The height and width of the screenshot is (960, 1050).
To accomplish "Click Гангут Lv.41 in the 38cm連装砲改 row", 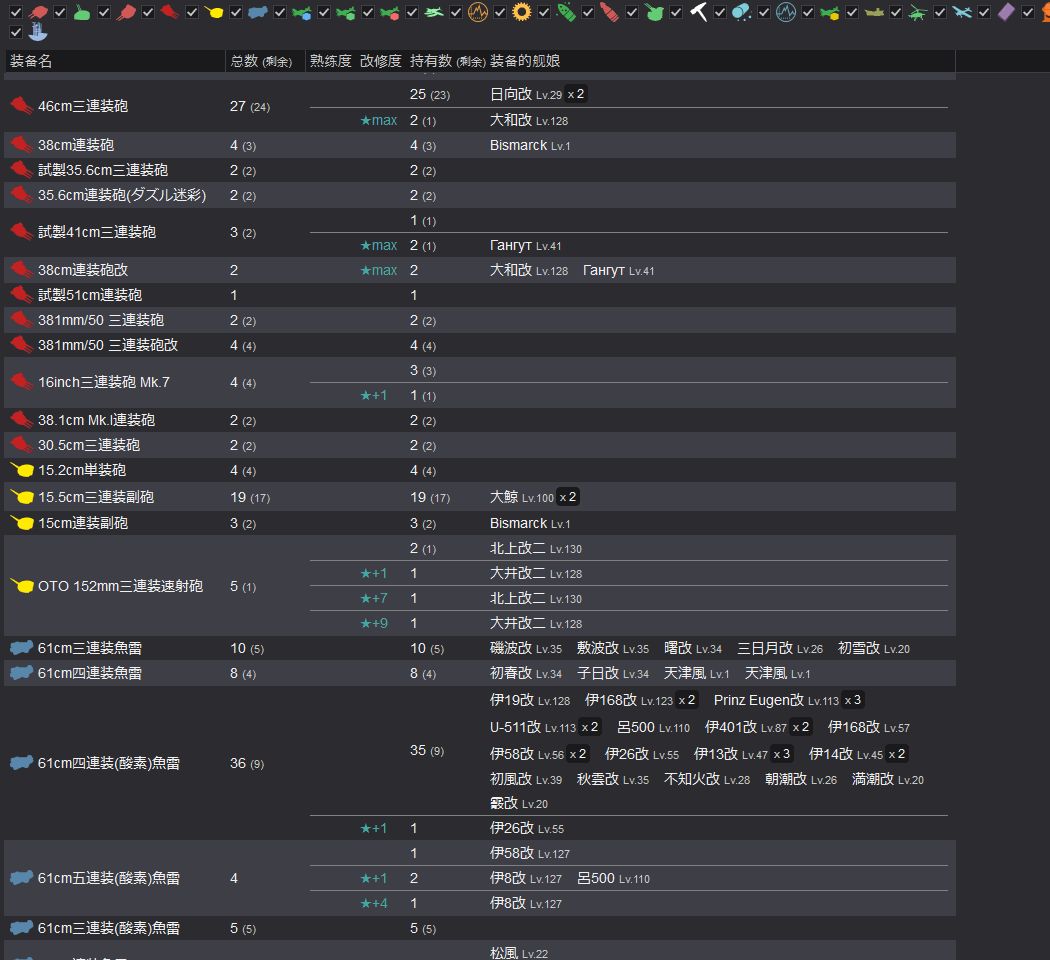I will click(x=618, y=270).
